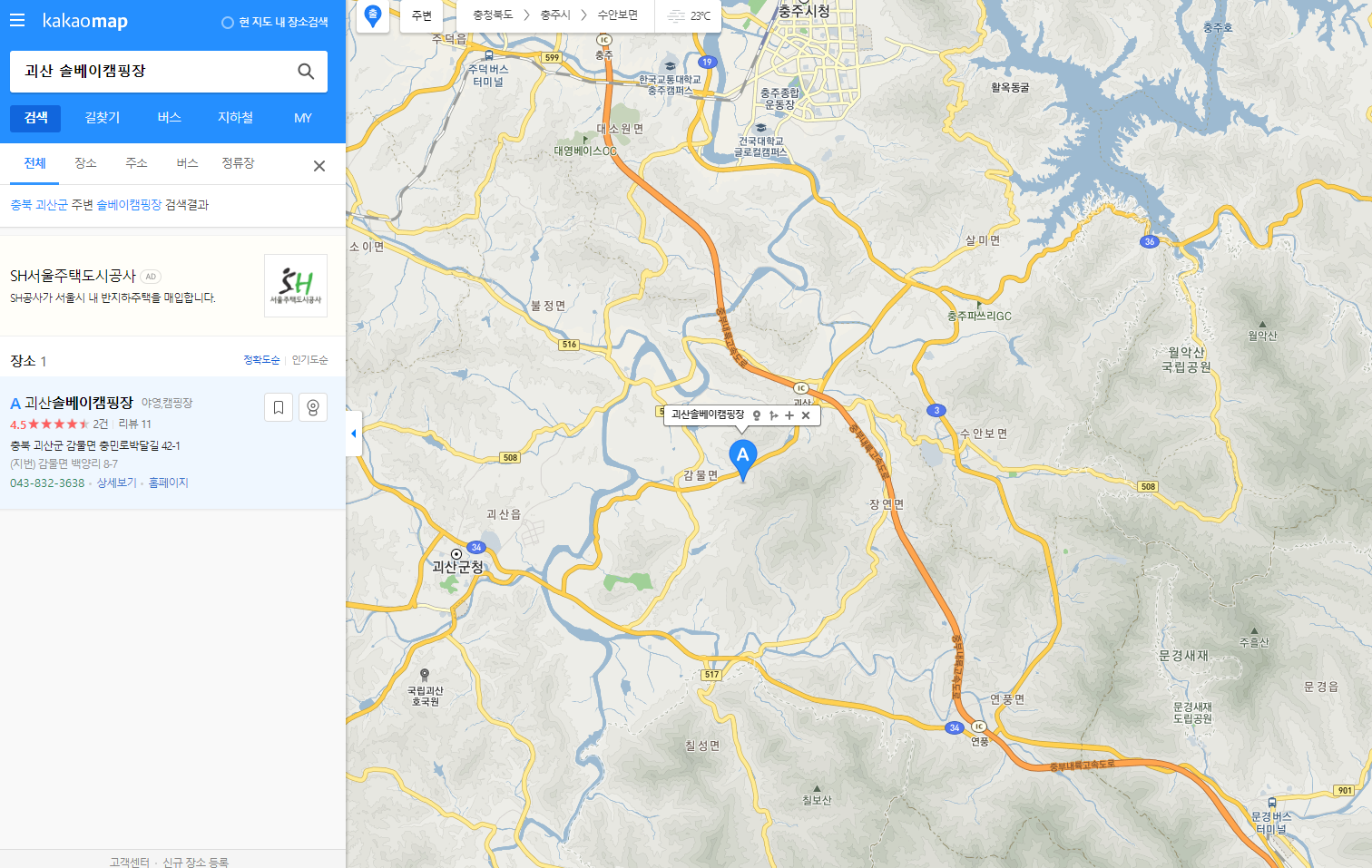
Task: Close the 괴산솔베이캠핑장 map popup
Action: [806, 415]
